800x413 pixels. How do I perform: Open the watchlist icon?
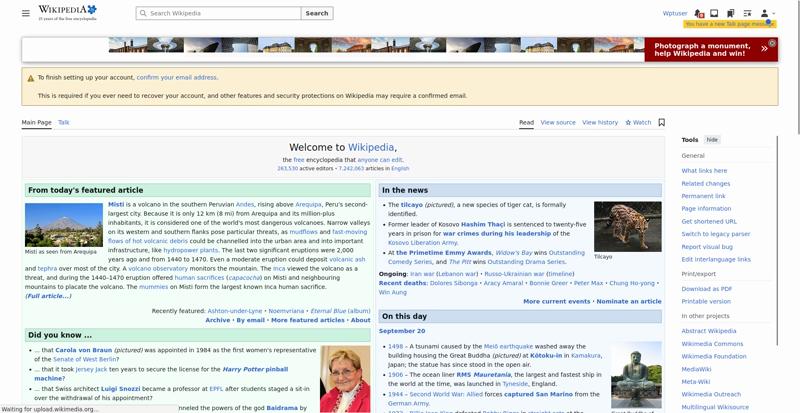747,13
